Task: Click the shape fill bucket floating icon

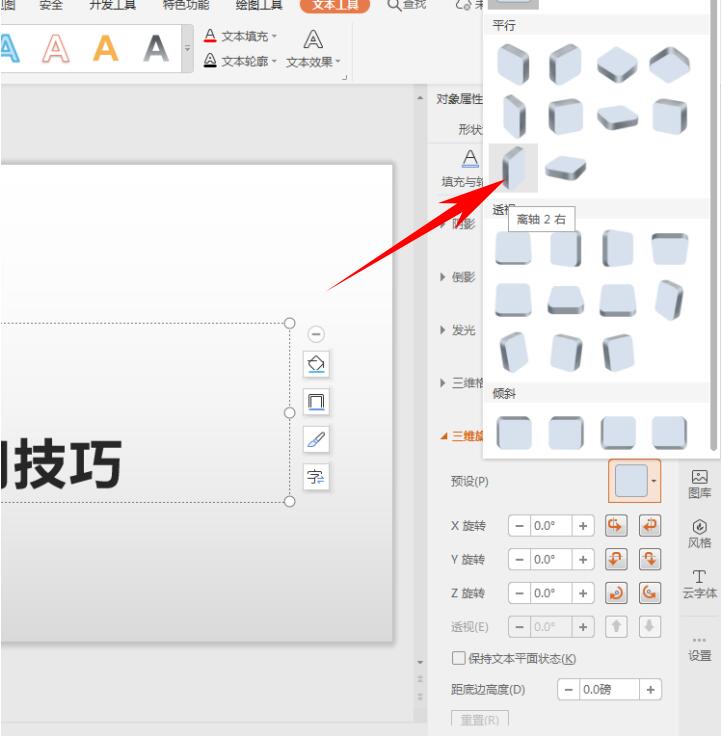Action: (316, 364)
